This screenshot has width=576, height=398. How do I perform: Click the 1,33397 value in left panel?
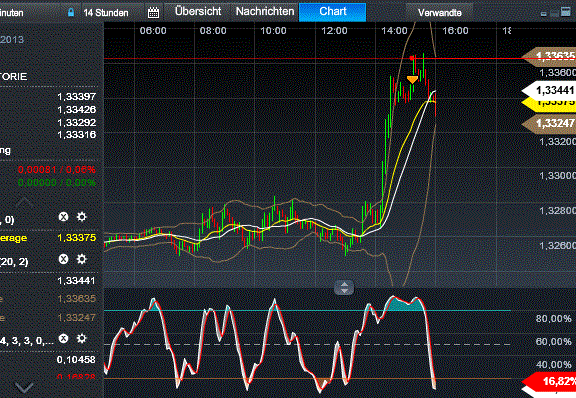point(76,97)
